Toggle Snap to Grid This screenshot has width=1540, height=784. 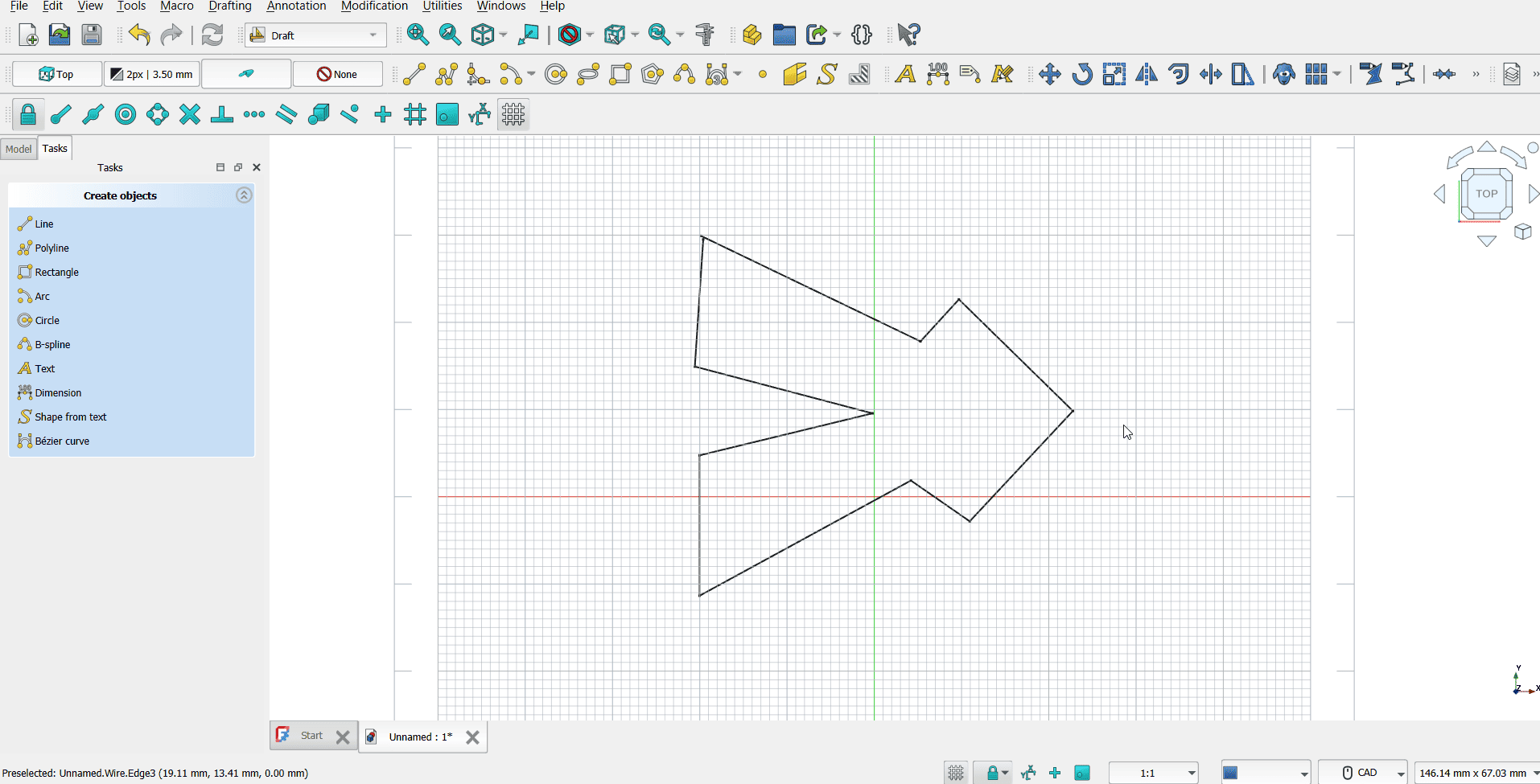point(414,115)
